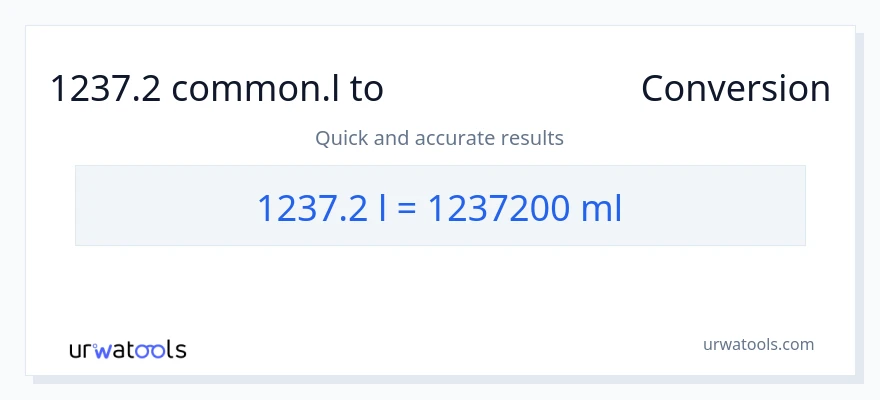Screen dimensions: 880x400
Task: Click the blank gap in the title
Action: pos(512,89)
